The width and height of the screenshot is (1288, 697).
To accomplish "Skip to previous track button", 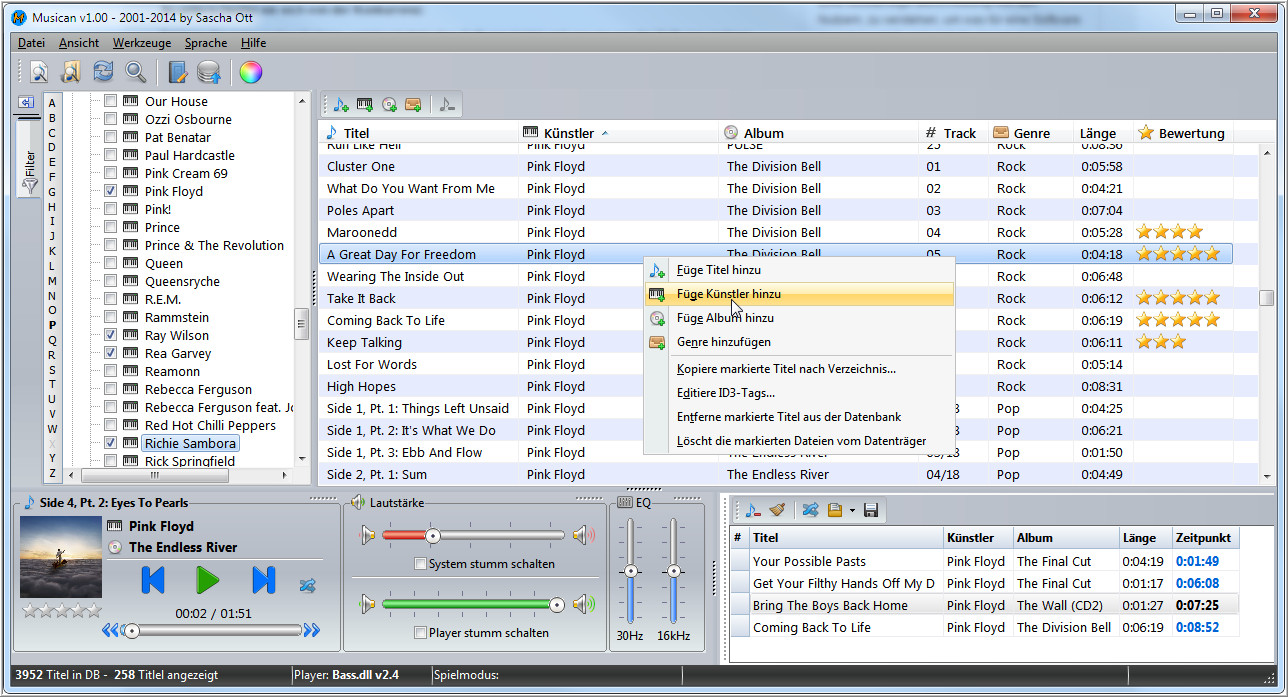I will click(x=152, y=580).
